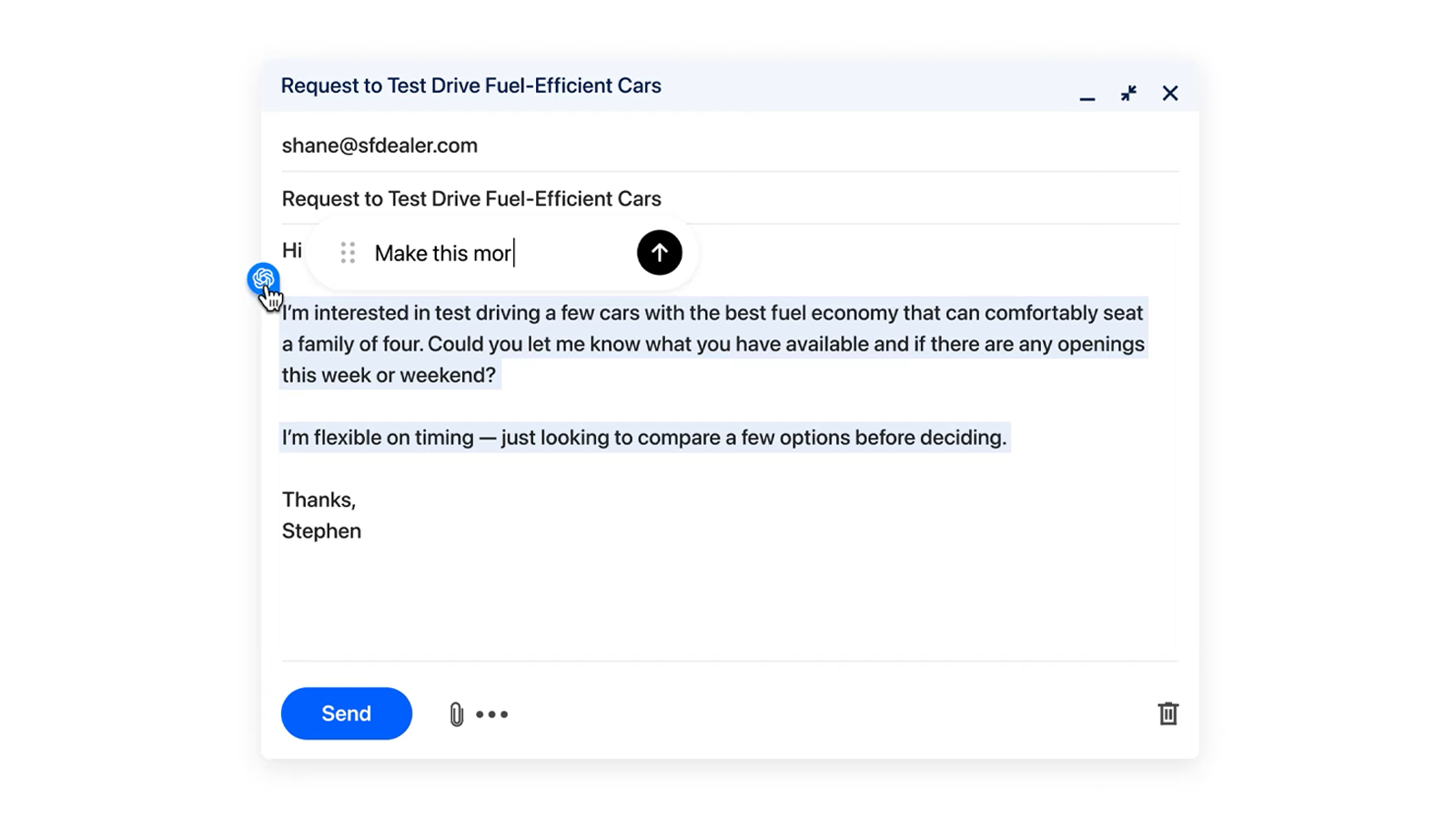
Task: Click the six-dot drag handle in prompt bar
Action: 348,253
